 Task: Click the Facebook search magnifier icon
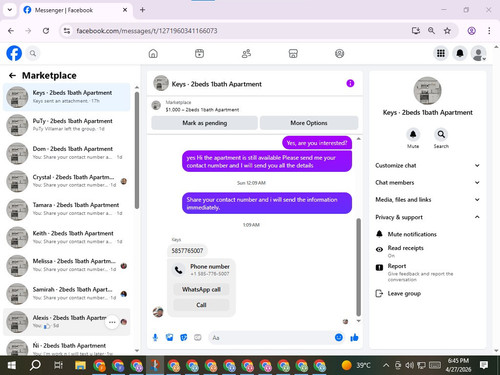tap(33, 53)
